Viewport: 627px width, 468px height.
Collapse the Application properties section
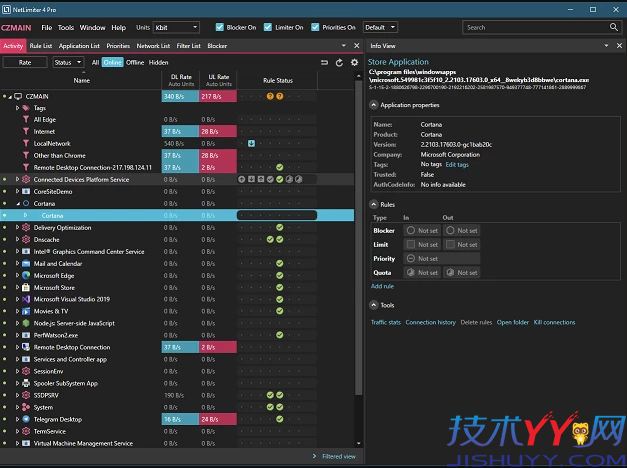tap(373, 105)
